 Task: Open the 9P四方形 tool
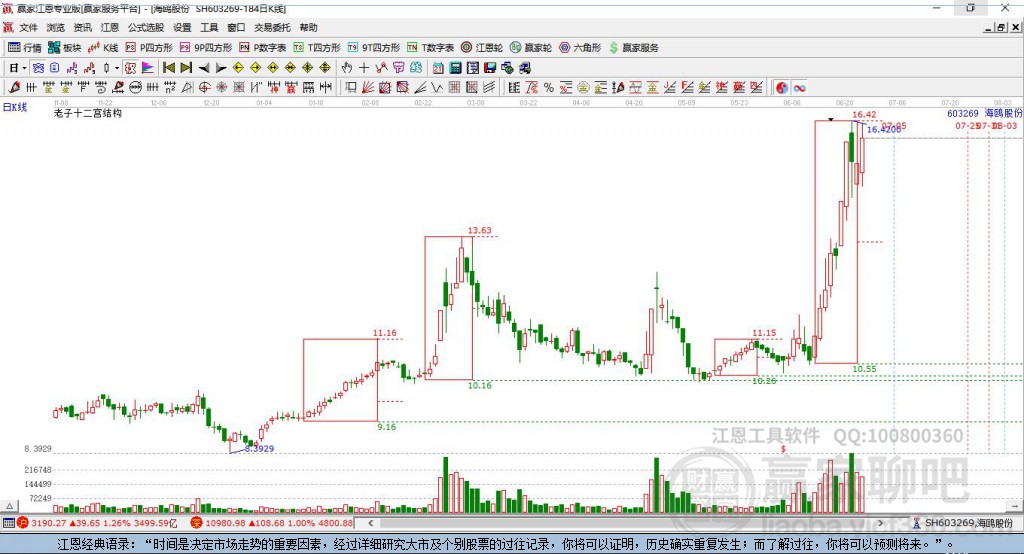[x=206, y=48]
